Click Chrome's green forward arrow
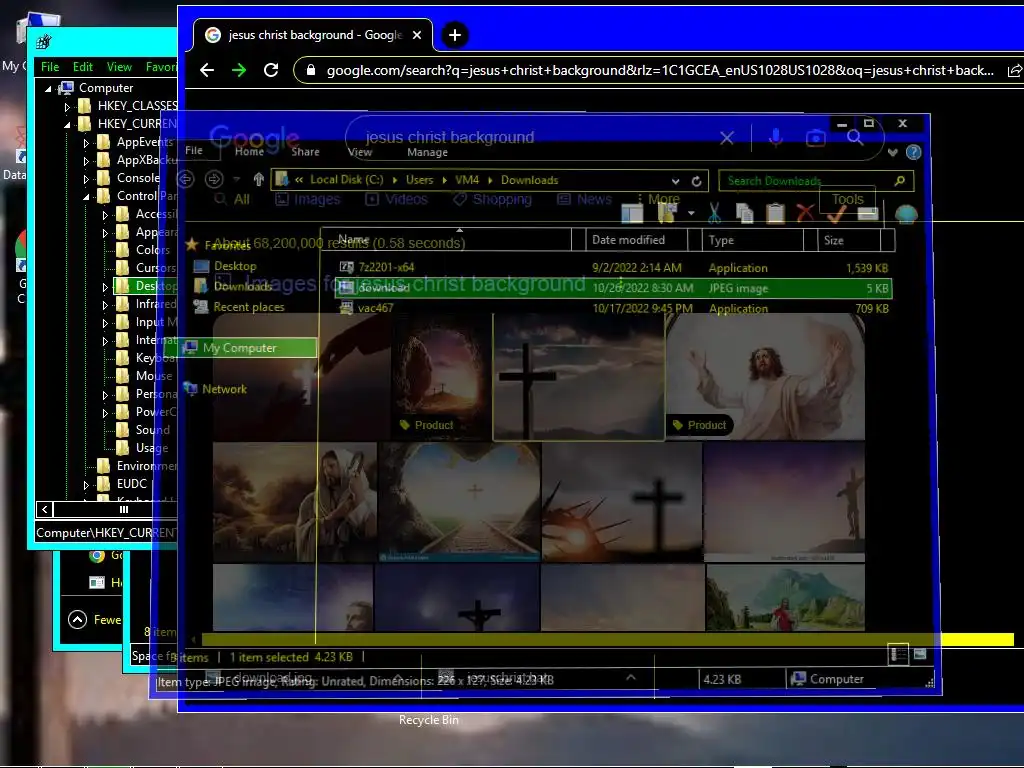 [239, 70]
